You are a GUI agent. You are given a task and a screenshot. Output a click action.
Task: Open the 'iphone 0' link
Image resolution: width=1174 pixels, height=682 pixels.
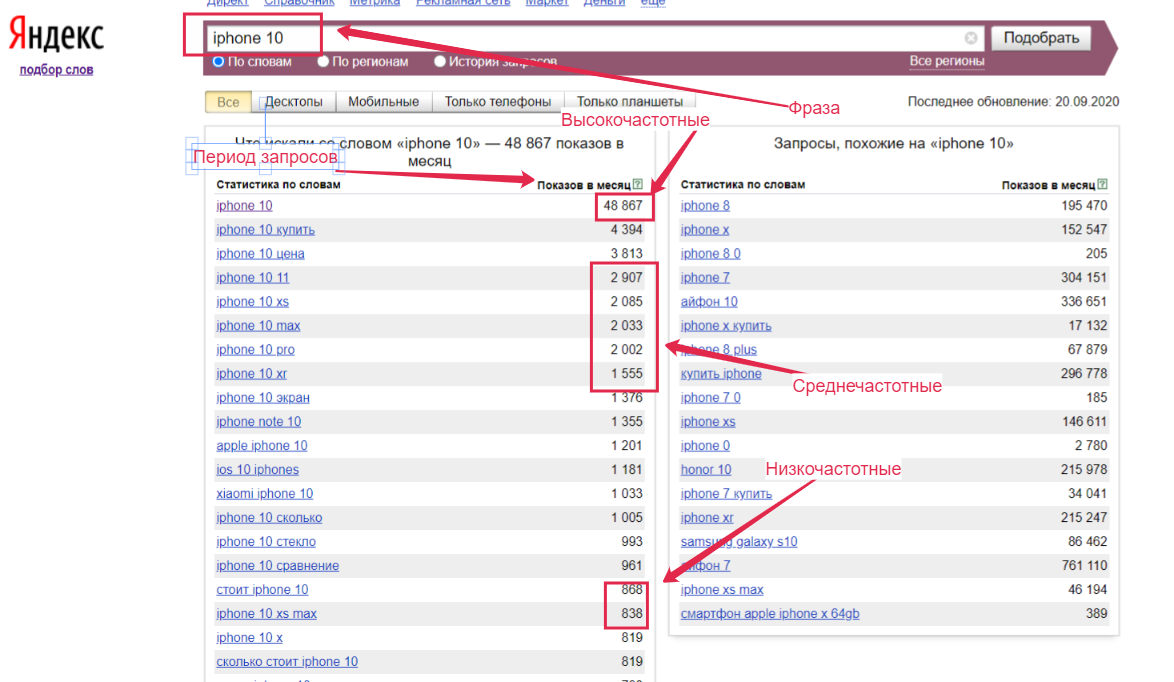(705, 445)
